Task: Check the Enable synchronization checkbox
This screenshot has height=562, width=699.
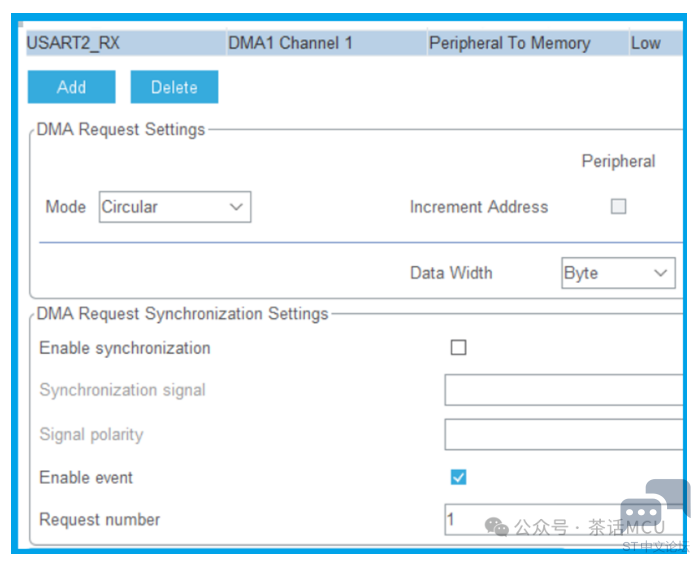Action: point(459,348)
